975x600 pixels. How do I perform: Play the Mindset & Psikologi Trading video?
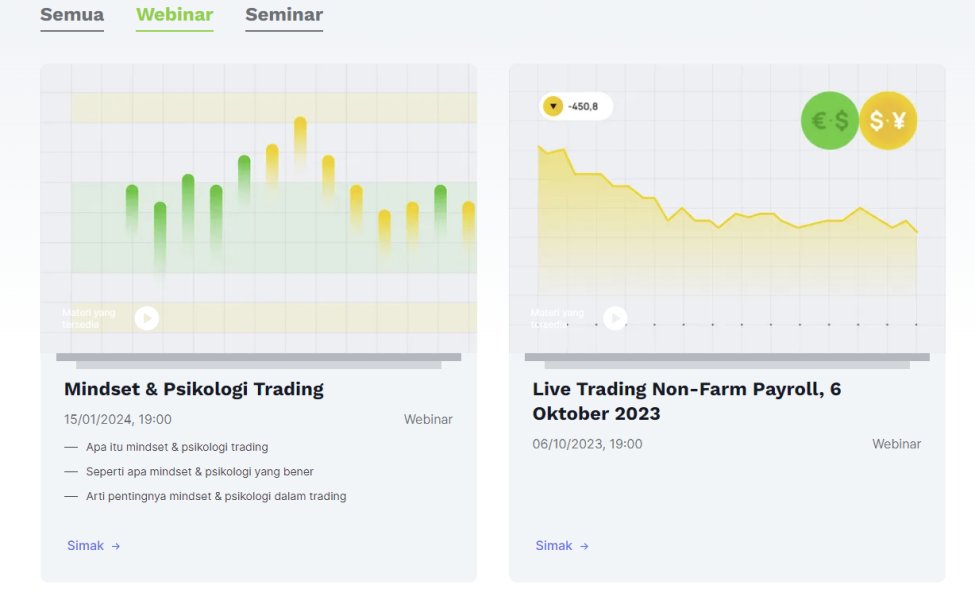click(x=147, y=318)
